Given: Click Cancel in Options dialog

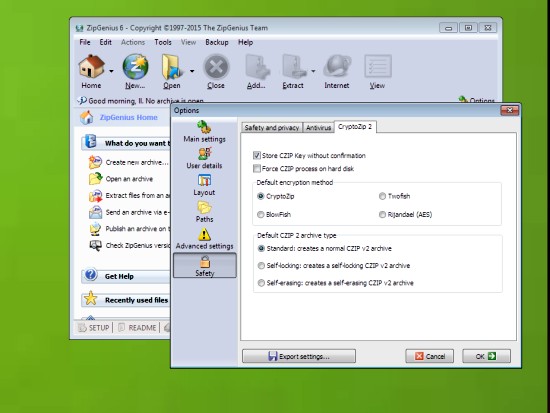Looking at the screenshot, I should point(430,356).
